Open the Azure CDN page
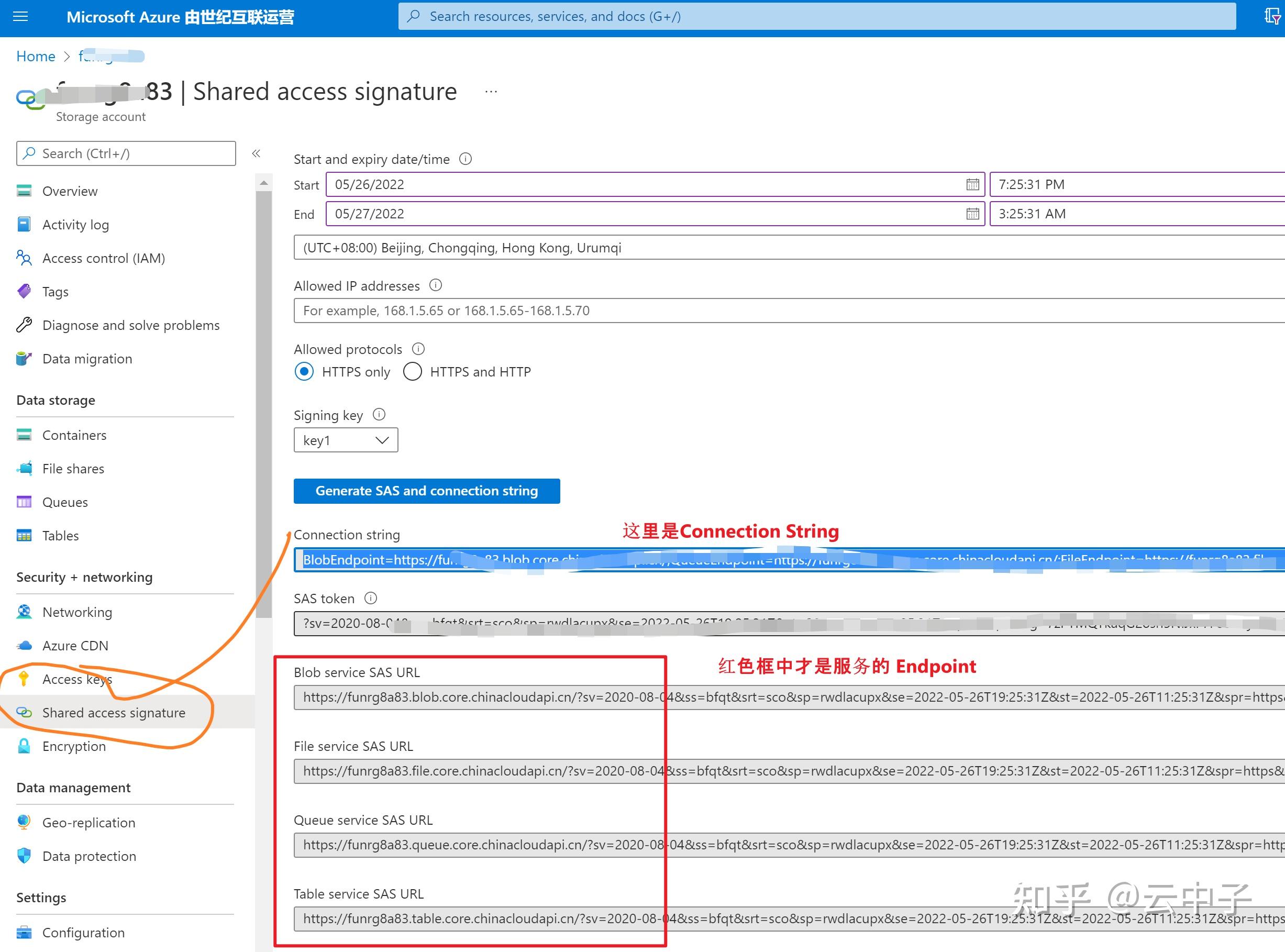The height and width of the screenshot is (952, 1285). [x=75, y=646]
